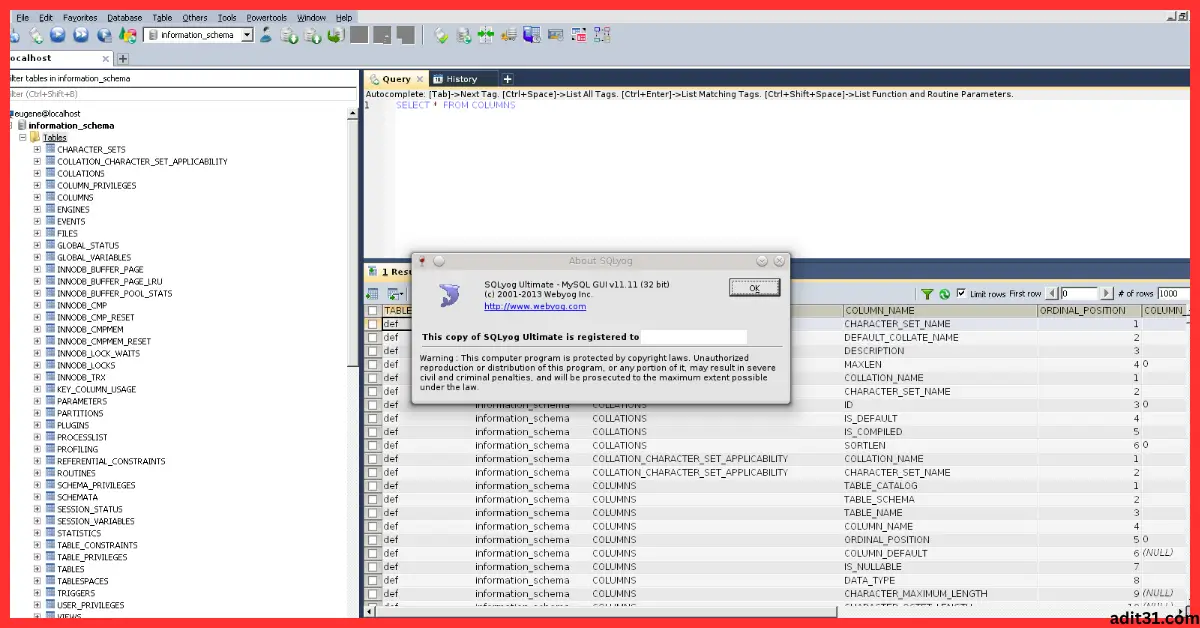Click the person icon right of the database dropdown
This screenshot has width=1200, height=628.
[x=266, y=35]
